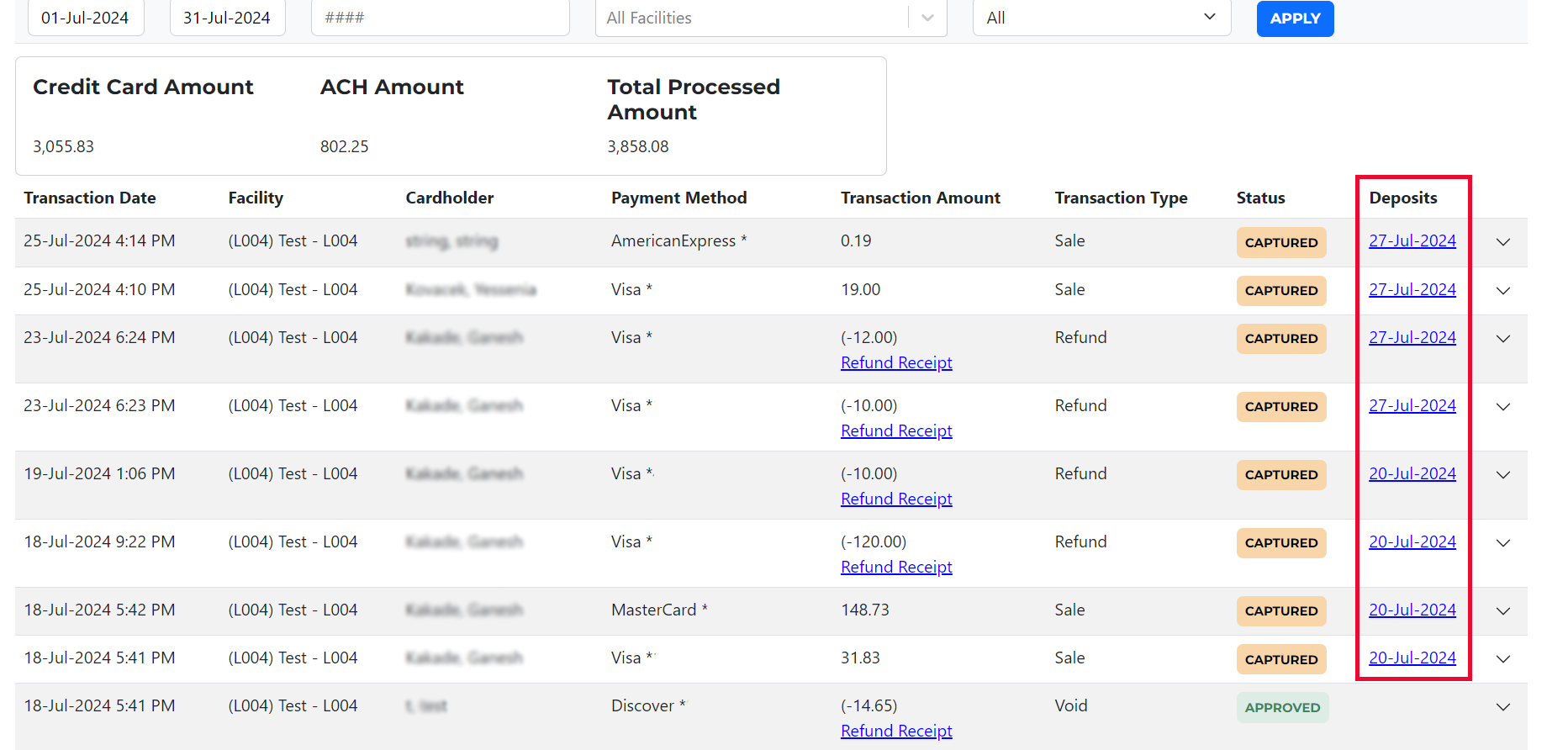
Task: Click the Status column header
Action: tap(1261, 198)
